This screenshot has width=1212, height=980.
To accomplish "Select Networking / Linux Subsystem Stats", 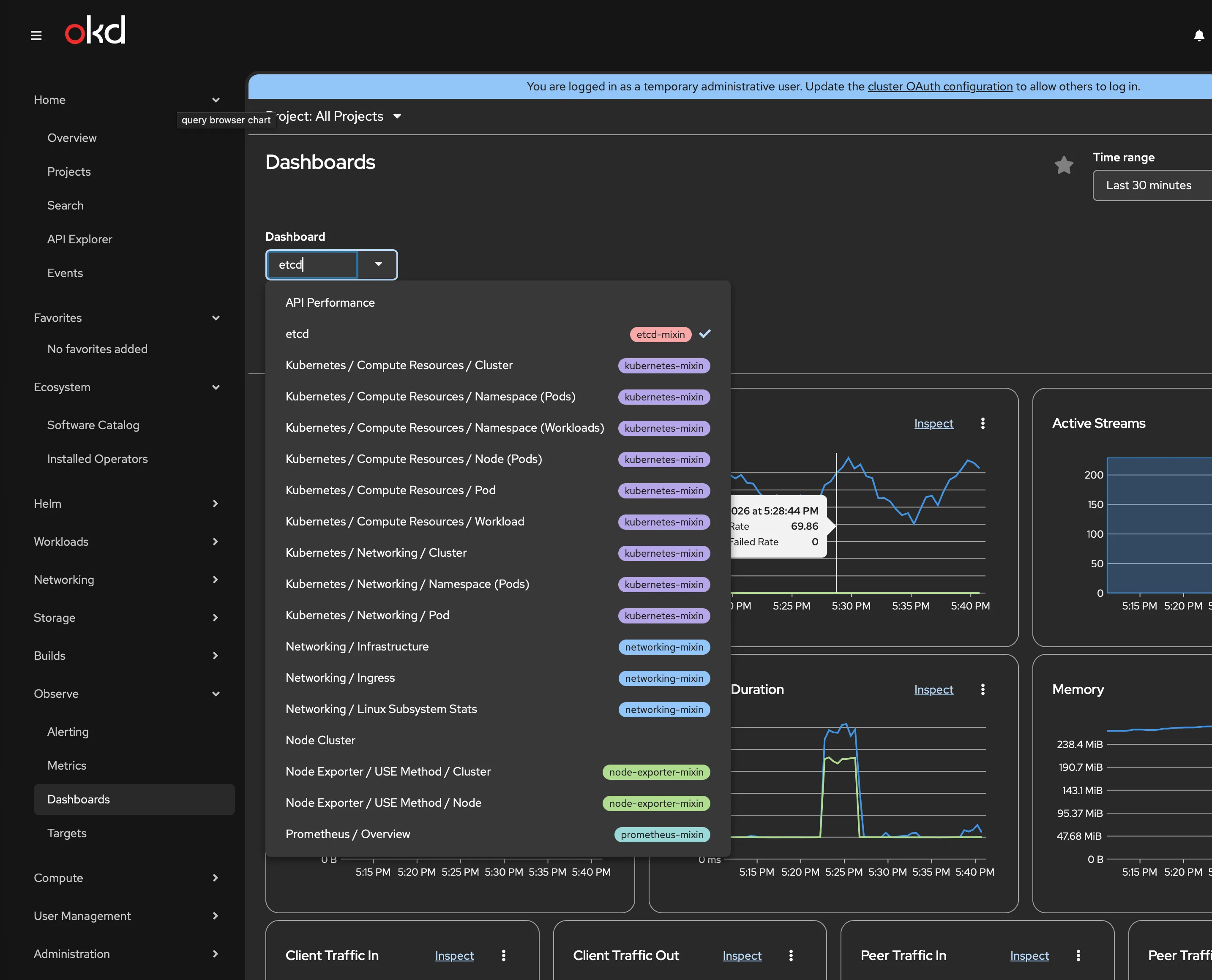I will 497,709.
